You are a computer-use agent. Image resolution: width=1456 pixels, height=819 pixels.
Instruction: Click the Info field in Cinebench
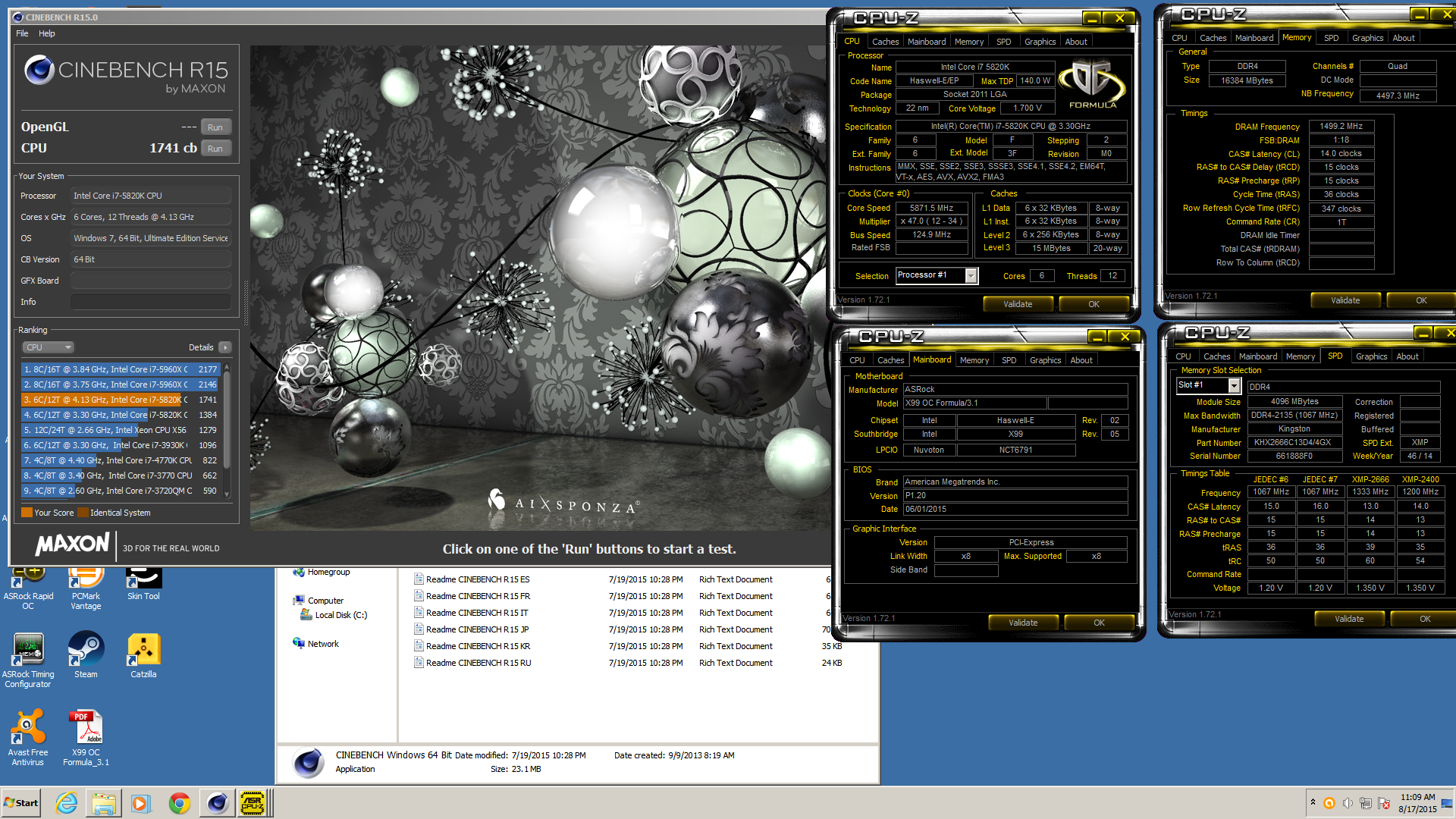(x=151, y=302)
